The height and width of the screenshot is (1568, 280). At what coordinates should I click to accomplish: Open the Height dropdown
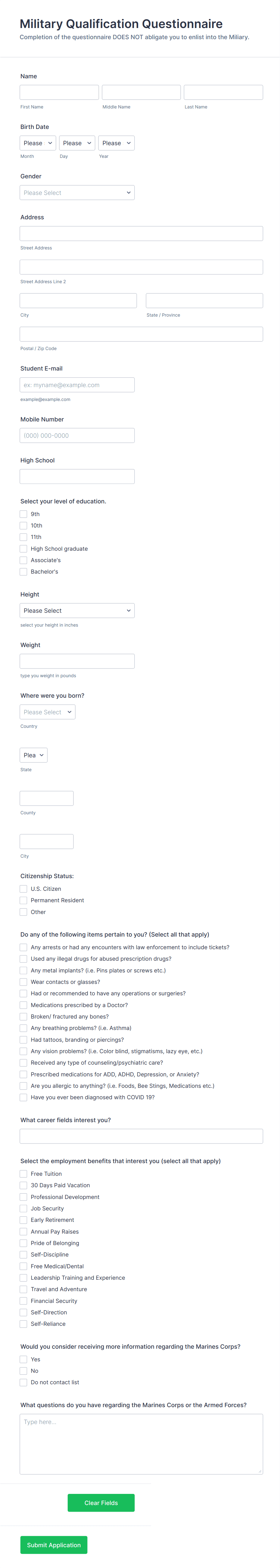tap(77, 610)
